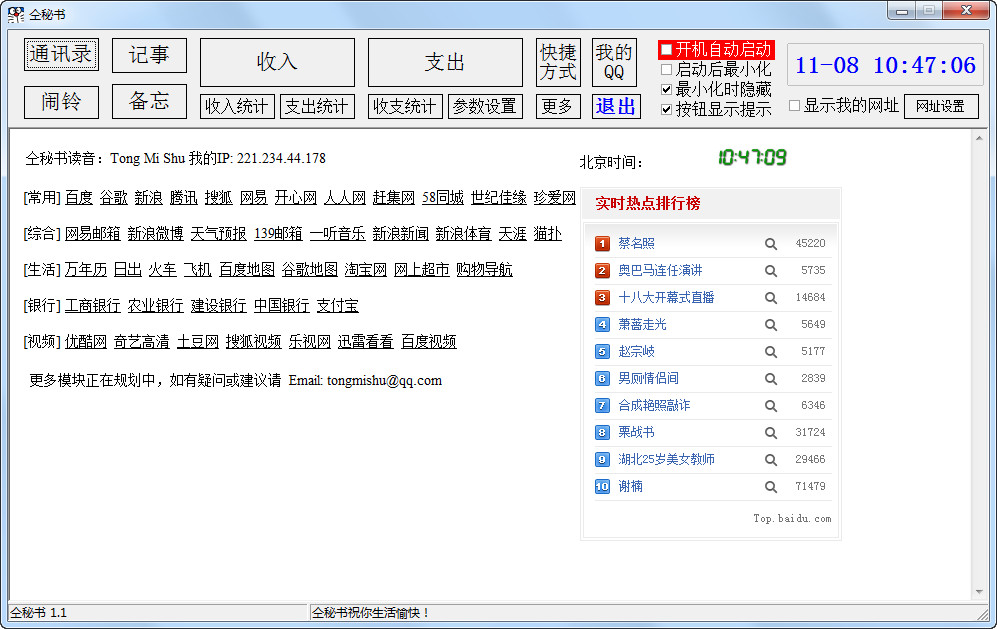The width and height of the screenshot is (997, 629).
Task: Click the blue date-time display
Action: click(x=885, y=65)
